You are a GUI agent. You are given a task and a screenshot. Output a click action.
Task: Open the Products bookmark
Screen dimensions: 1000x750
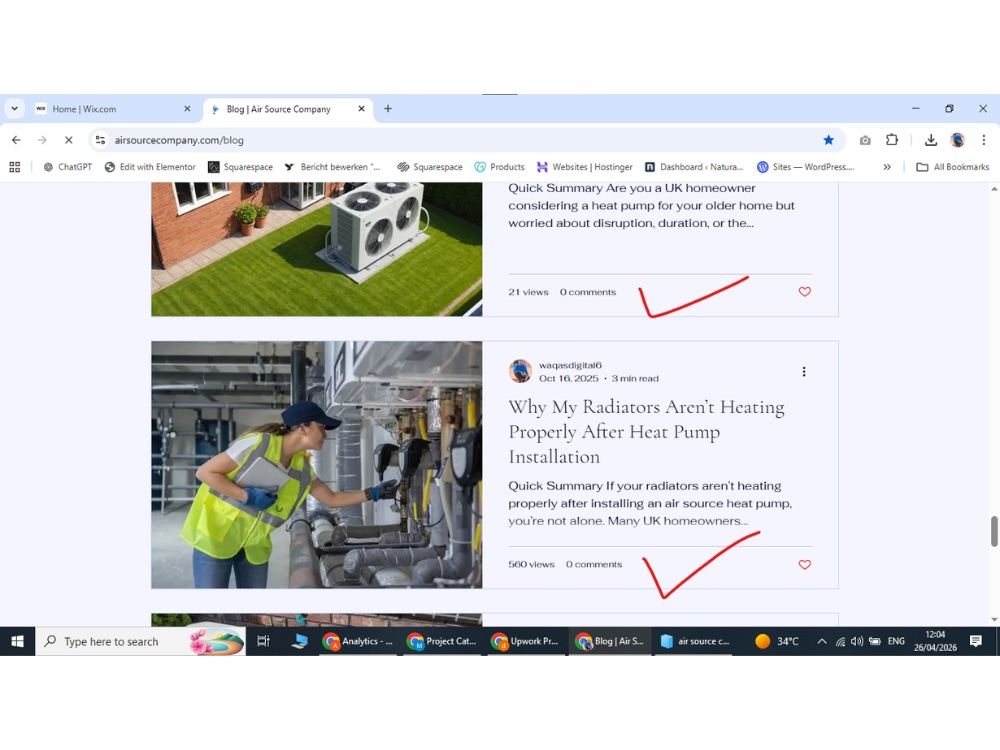pyautogui.click(x=499, y=166)
